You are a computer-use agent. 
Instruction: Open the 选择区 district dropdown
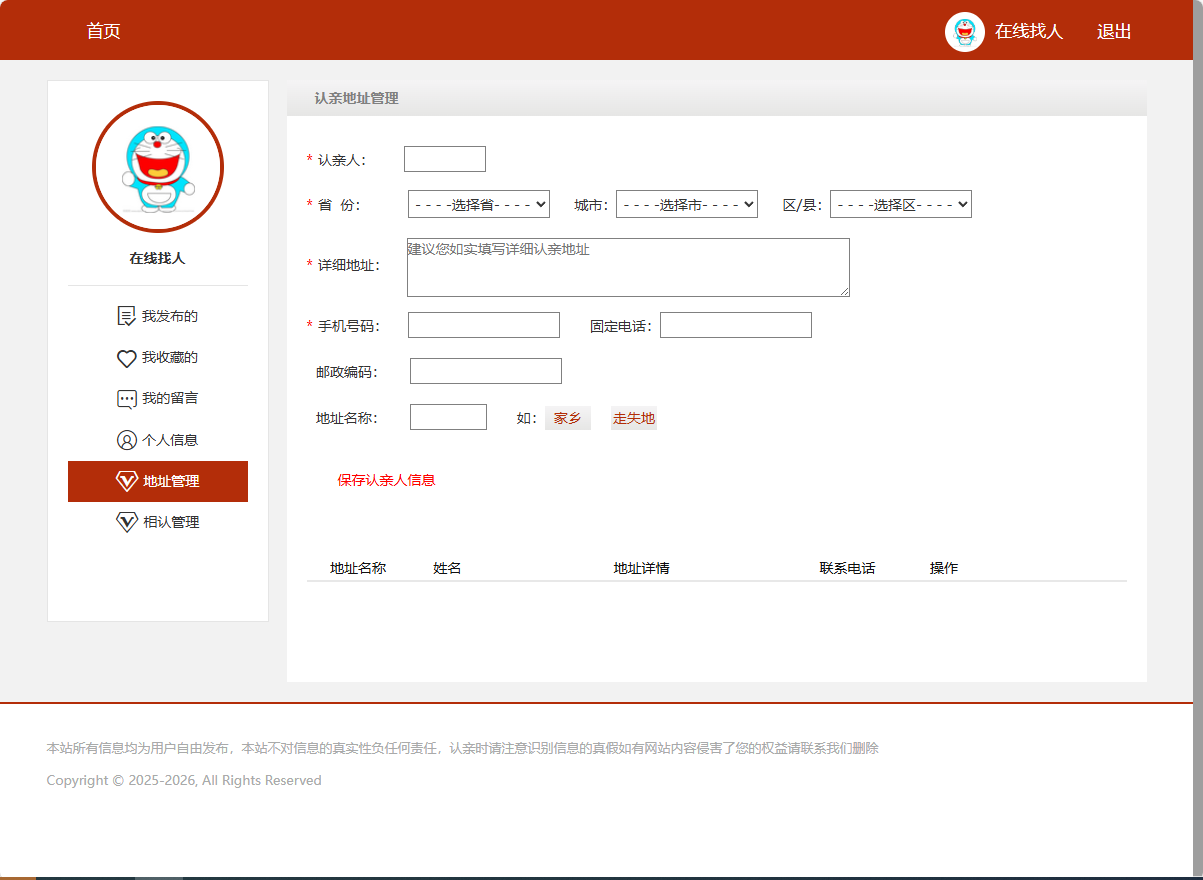pyautogui.click(x=900, y=203)
